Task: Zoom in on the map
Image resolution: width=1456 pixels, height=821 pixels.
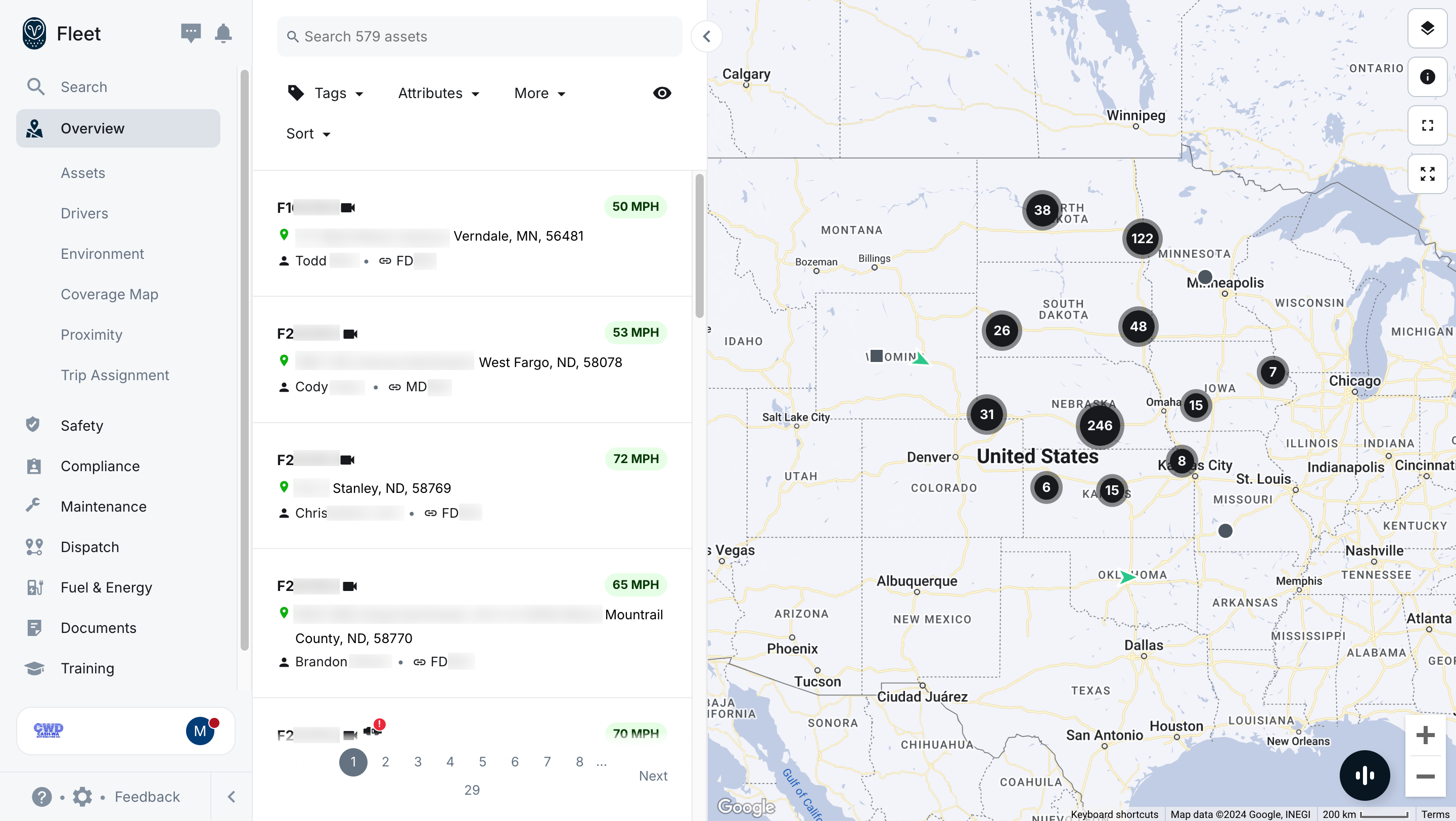Action: (1425, 735)
